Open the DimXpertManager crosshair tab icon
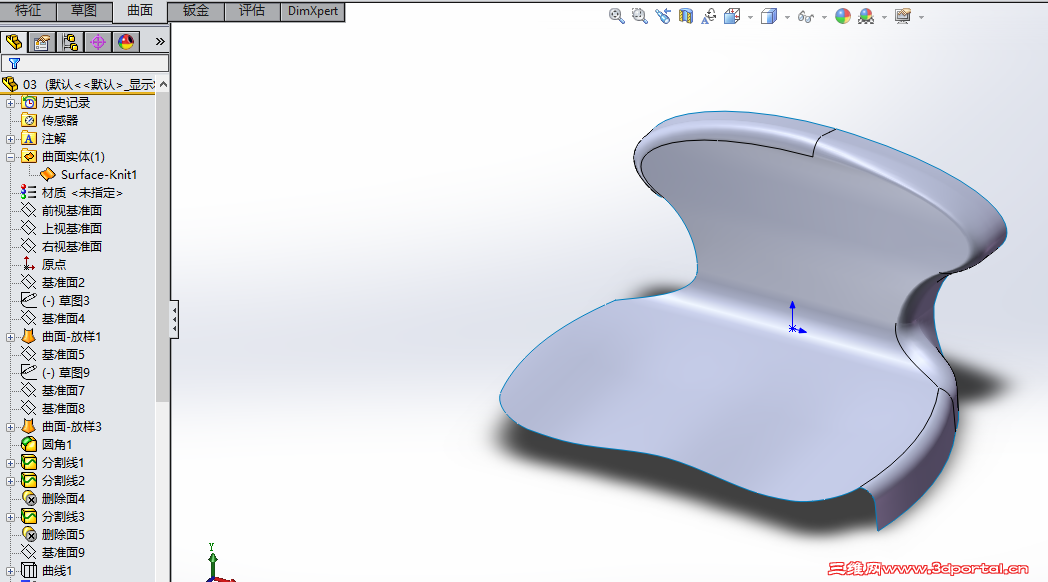 coord(98,42)
